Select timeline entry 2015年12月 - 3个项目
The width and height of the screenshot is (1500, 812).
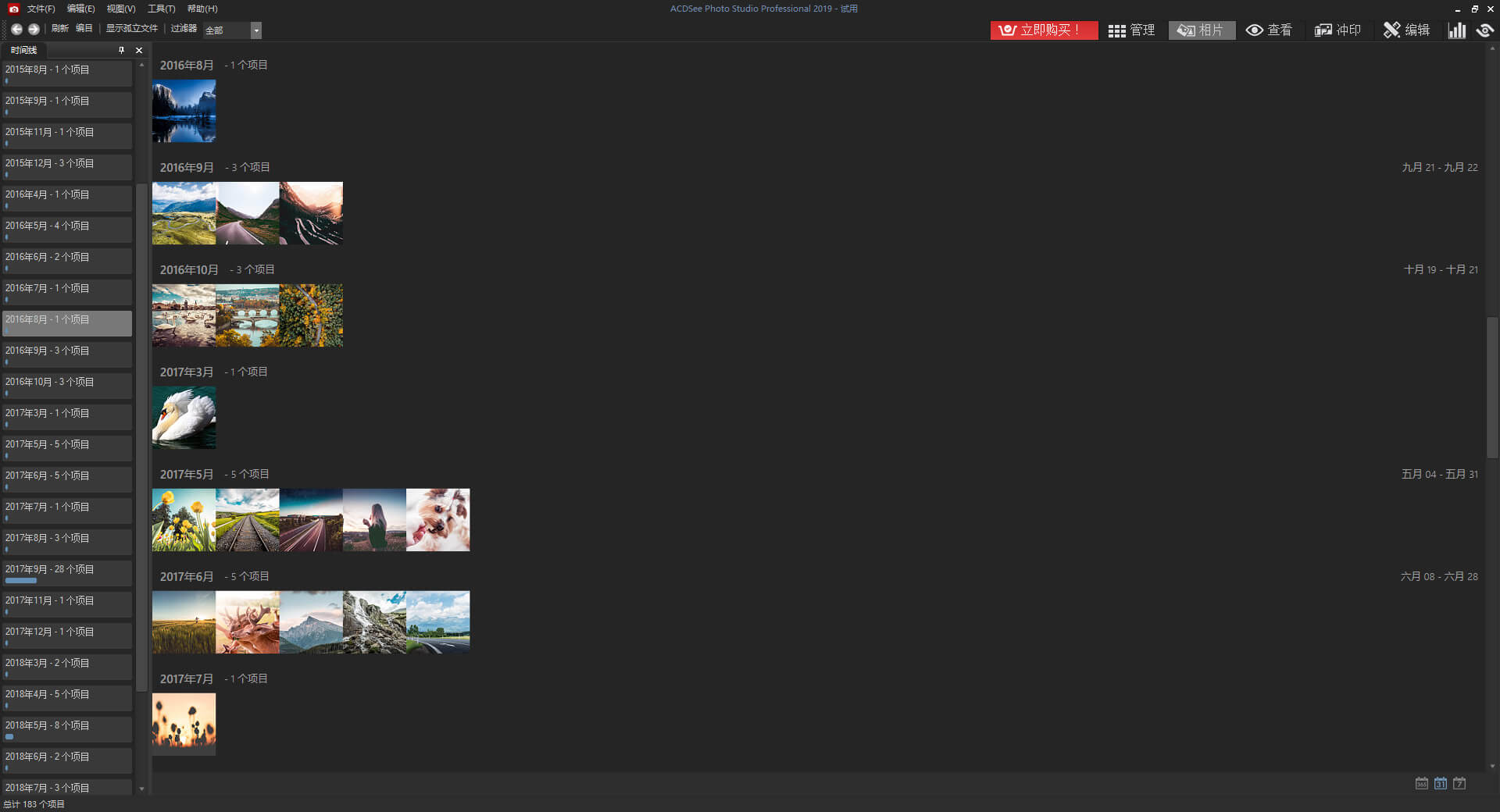tap(67, 167)
